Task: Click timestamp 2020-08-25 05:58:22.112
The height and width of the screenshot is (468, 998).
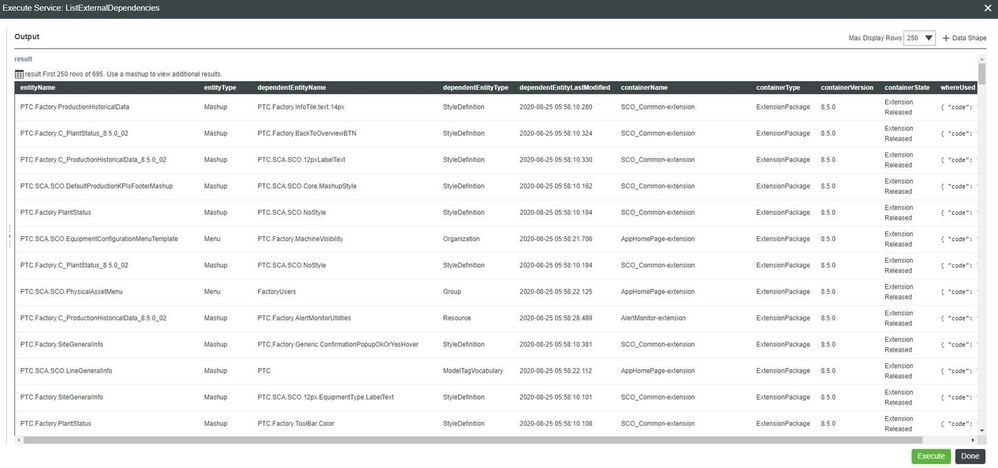Action: pos(556,371)
